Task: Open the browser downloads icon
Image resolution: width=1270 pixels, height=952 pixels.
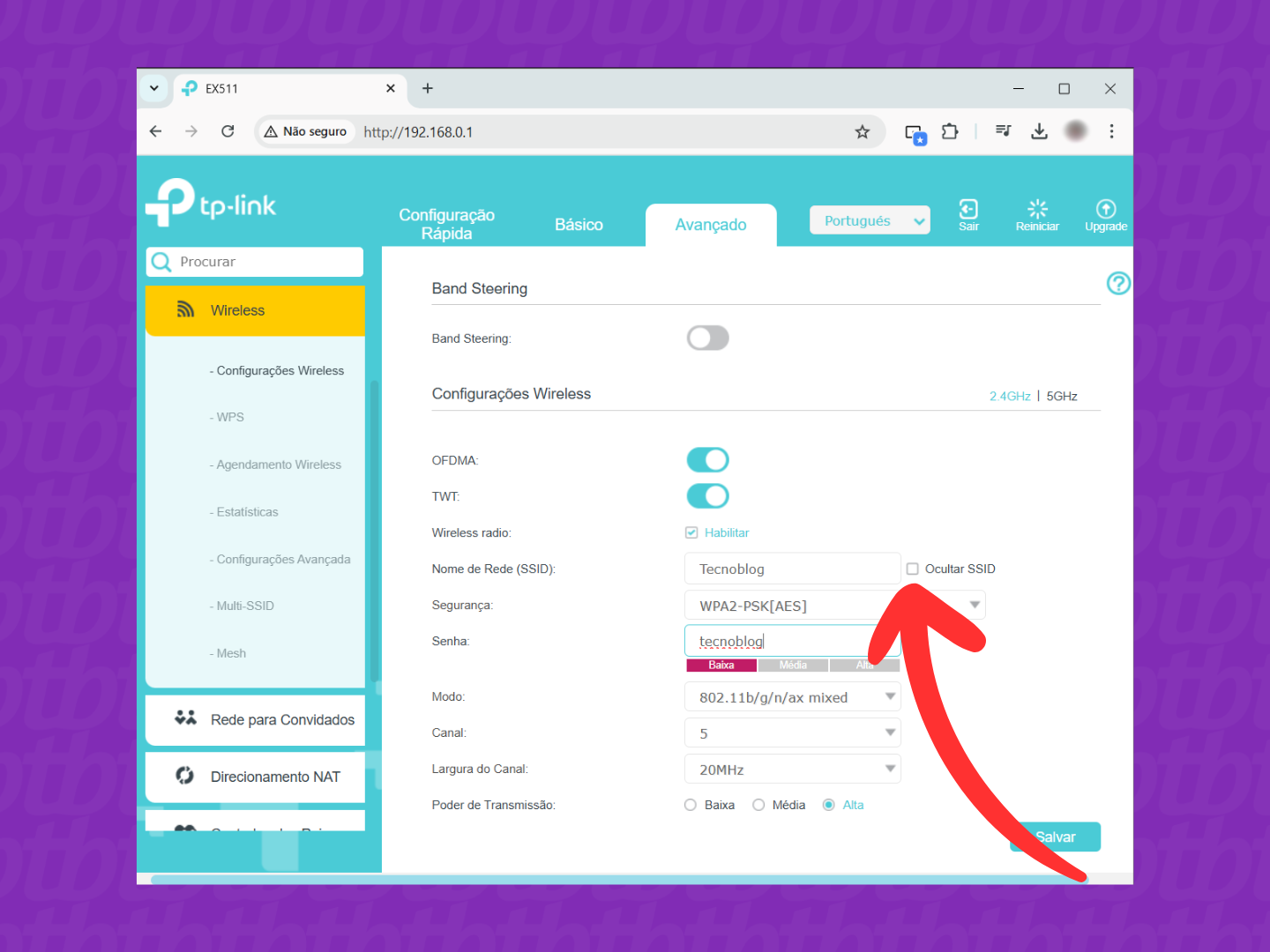Action: click(1039, 131)
